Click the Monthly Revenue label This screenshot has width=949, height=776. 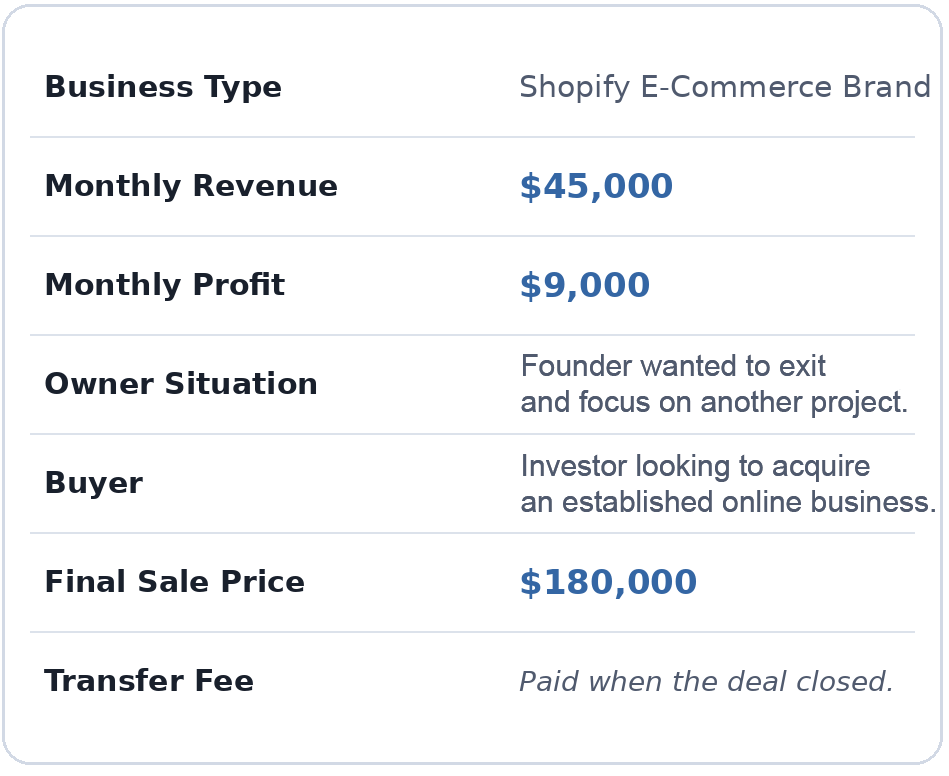[x=191, y=187]
